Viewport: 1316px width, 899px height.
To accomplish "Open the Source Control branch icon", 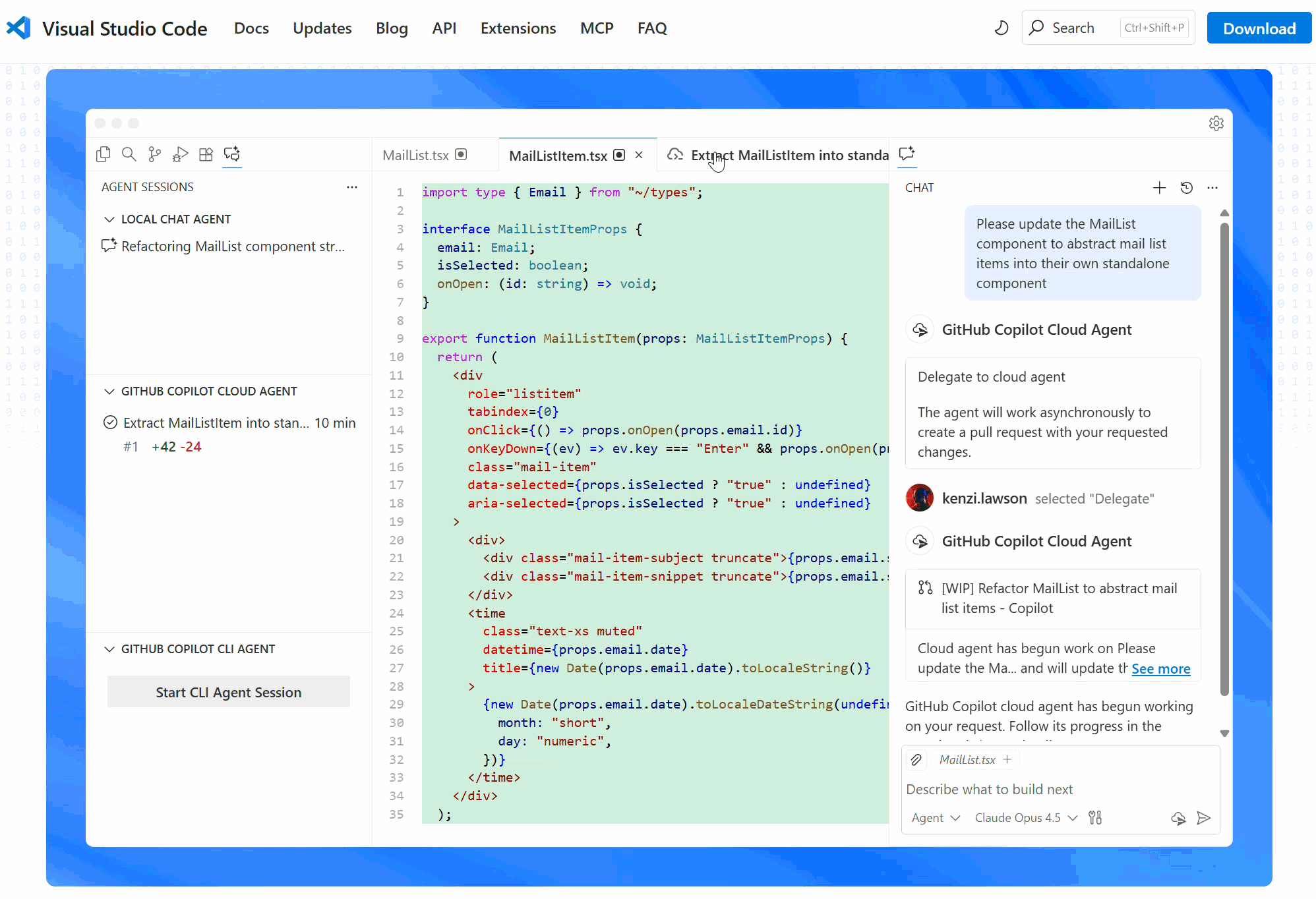I will click(155, 154).
